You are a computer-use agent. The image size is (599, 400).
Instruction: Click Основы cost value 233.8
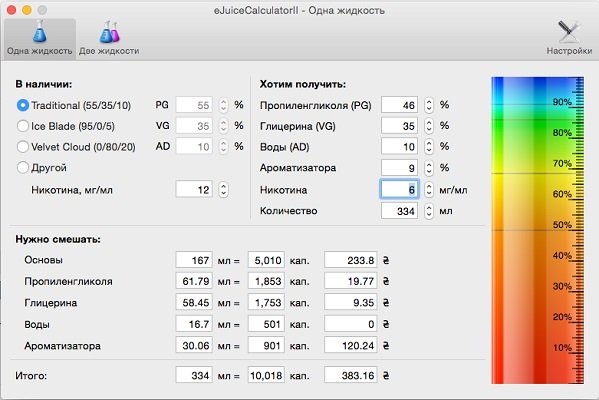(x=351, y=260)
